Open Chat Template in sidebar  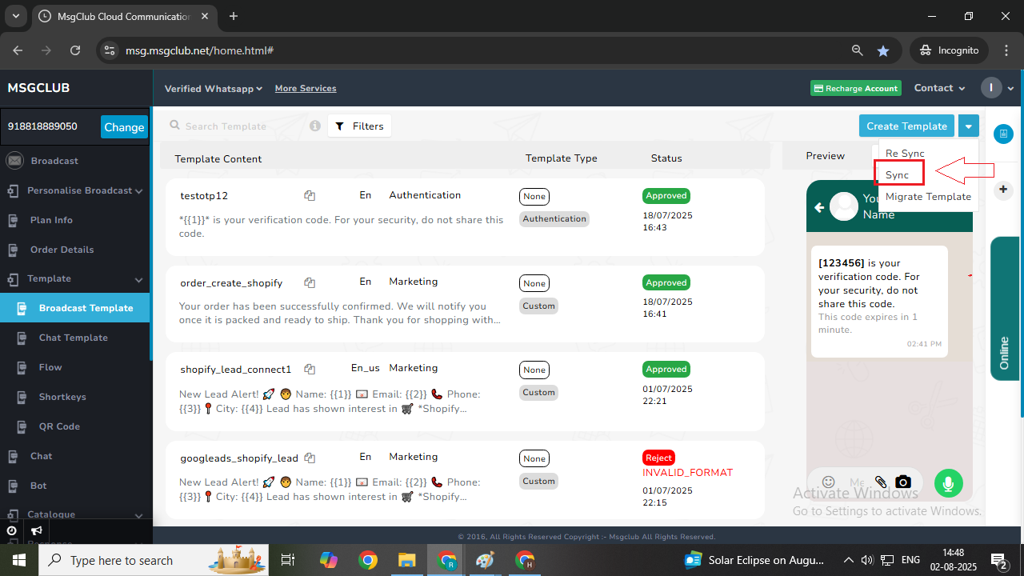[73, 338]
